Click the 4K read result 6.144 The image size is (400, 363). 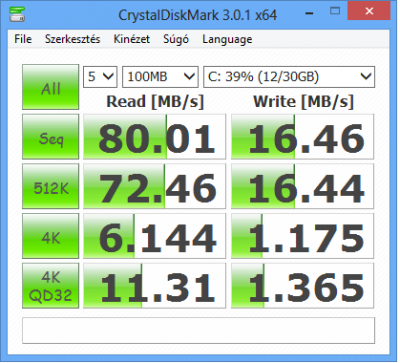(154, 236)
